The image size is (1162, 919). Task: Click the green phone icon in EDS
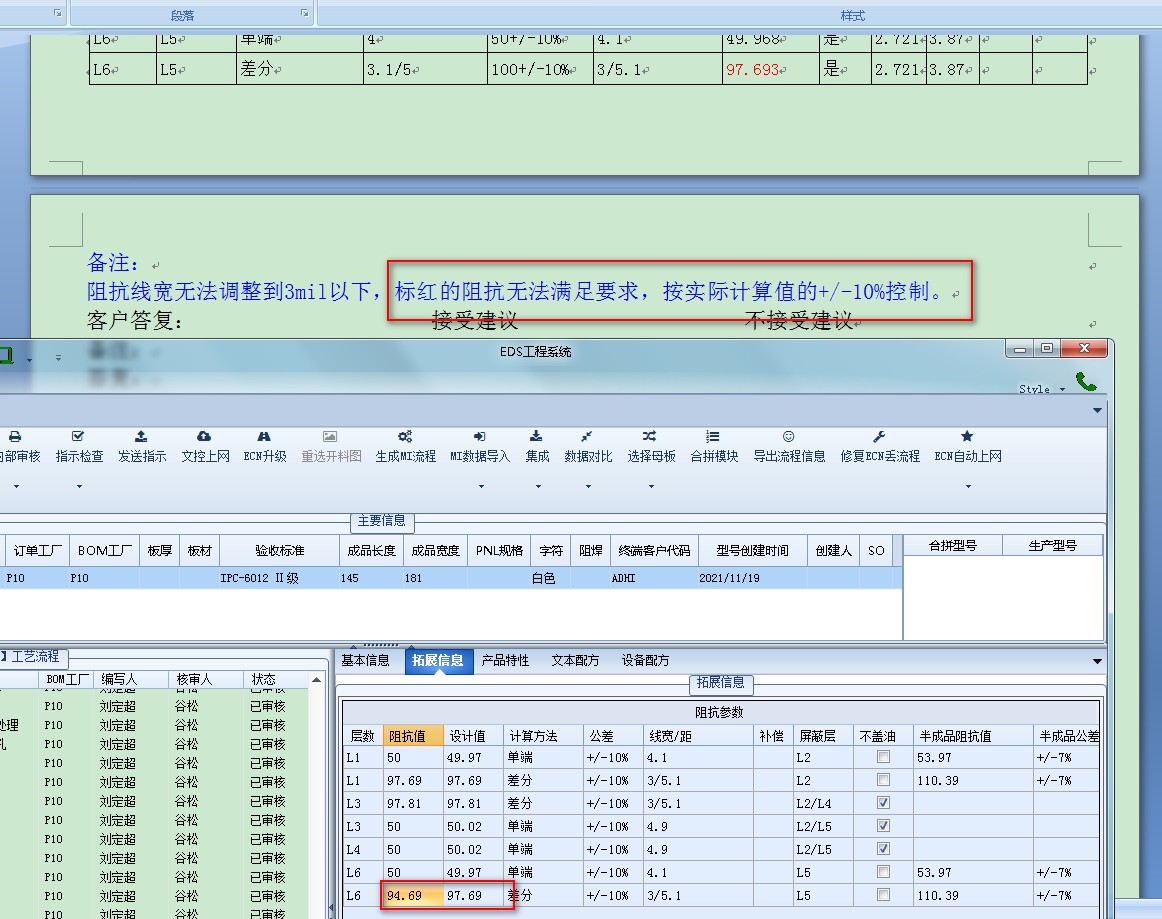(1086, 382)
